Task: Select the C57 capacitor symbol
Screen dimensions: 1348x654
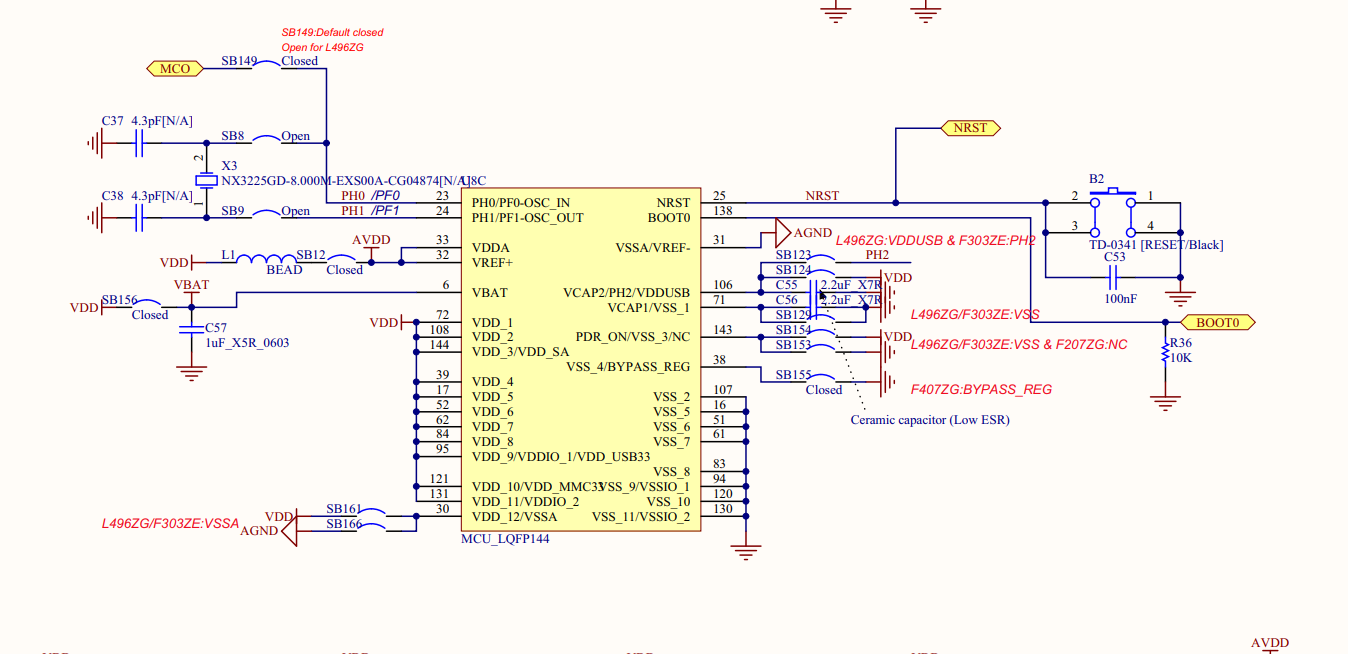Action: 190,331
